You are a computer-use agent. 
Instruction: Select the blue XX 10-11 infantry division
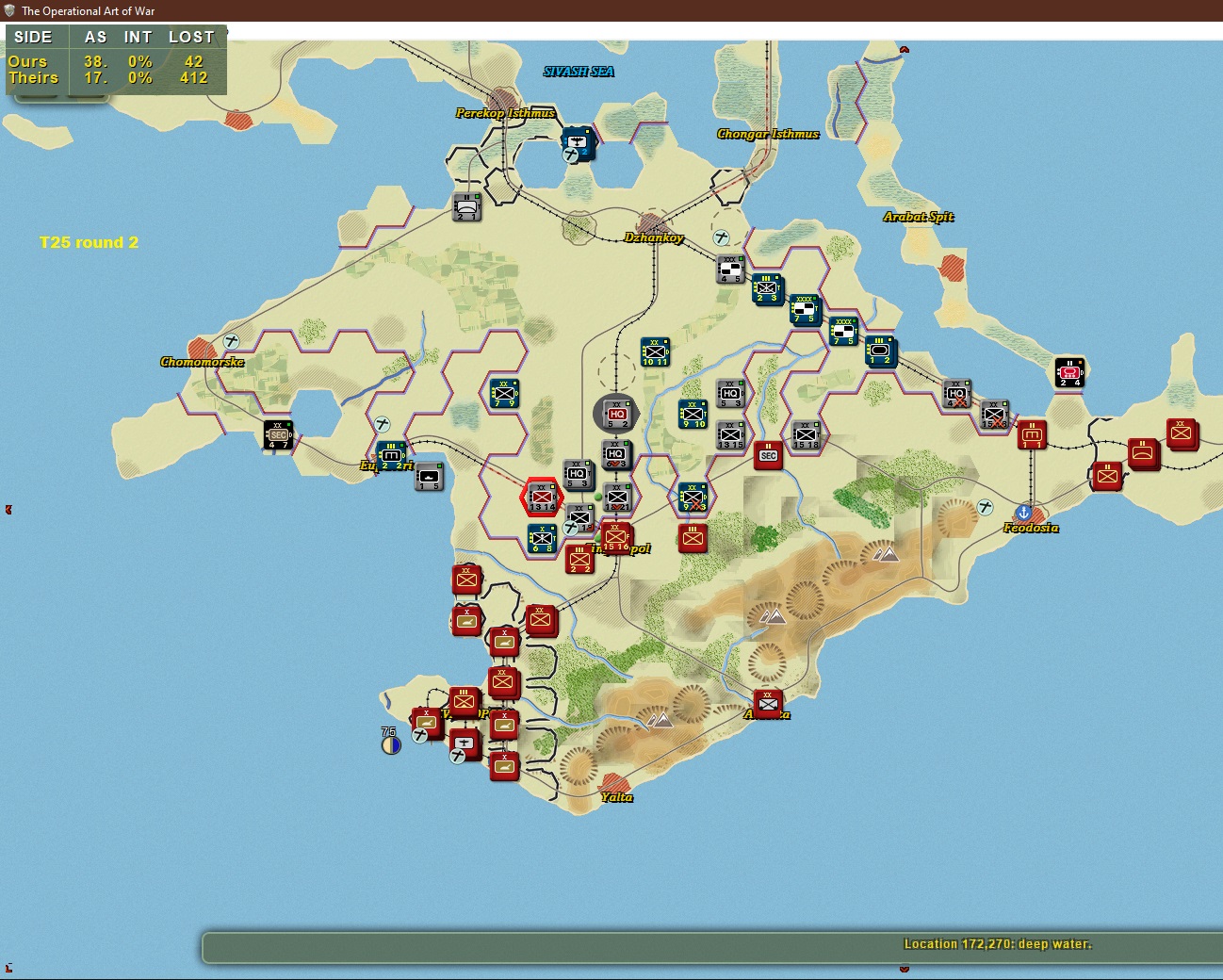click(655, 352)
